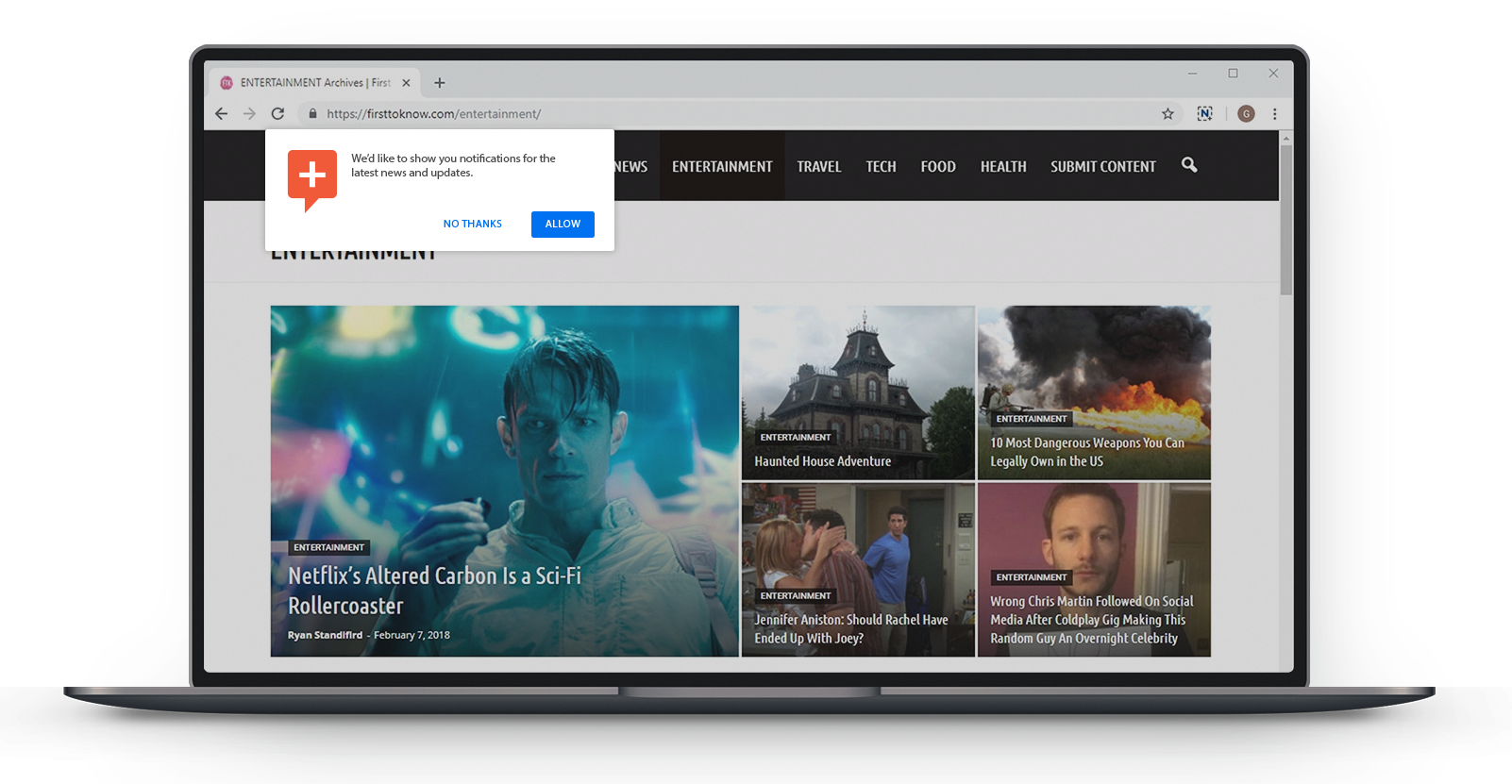Minimize the browser window
The height and width of the screenshot is (784, 1512).
click(x=1192, y=73)
